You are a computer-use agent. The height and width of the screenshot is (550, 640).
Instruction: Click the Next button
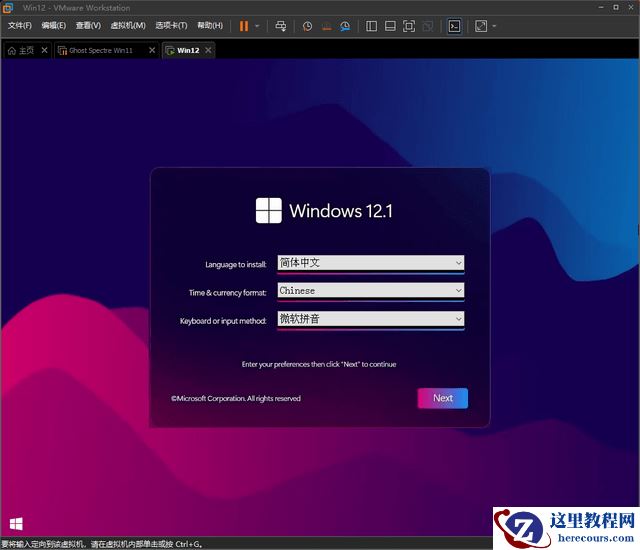coord(442,398)
